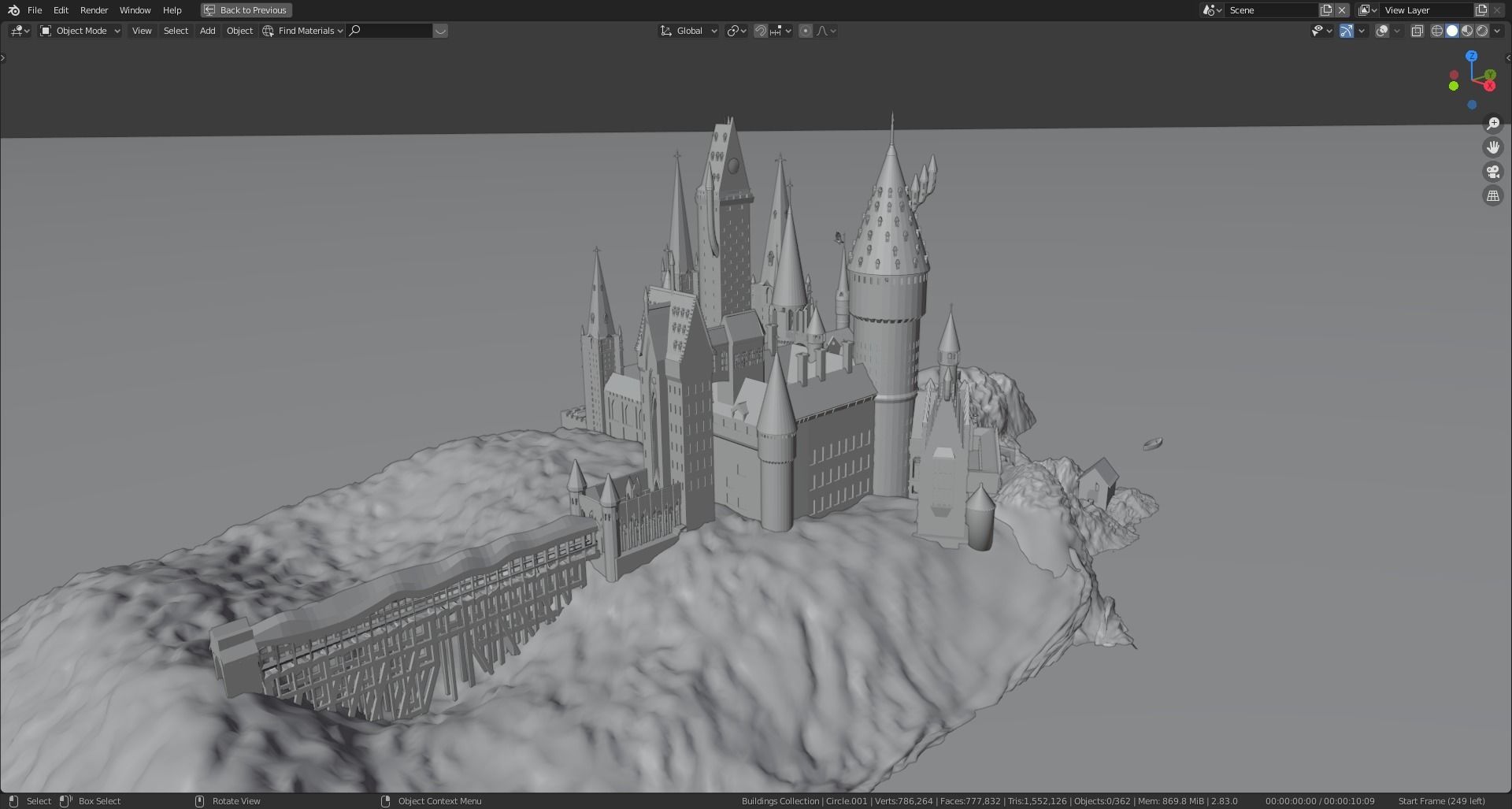Click the green Y axis gizmo
This screenshot has width=1512, height=809.
coord(1490,75)
